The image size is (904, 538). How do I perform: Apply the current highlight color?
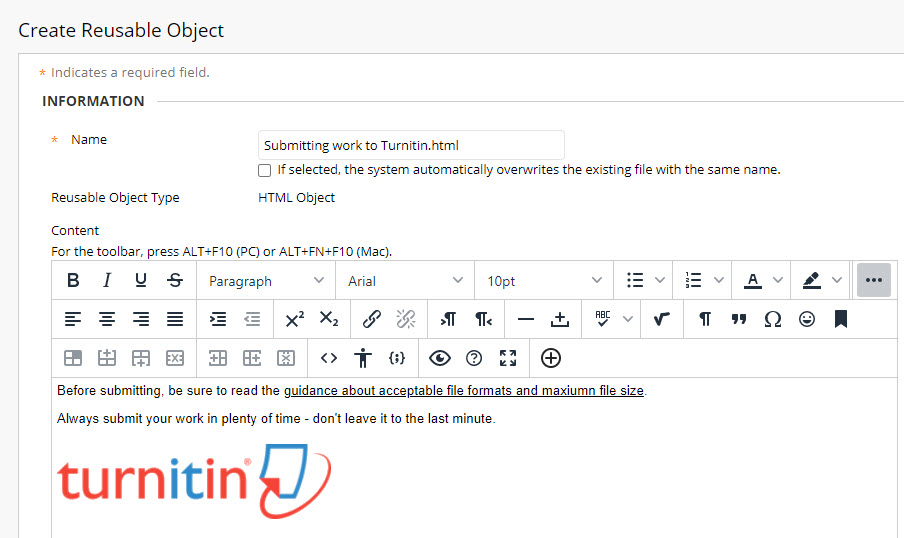812,280
